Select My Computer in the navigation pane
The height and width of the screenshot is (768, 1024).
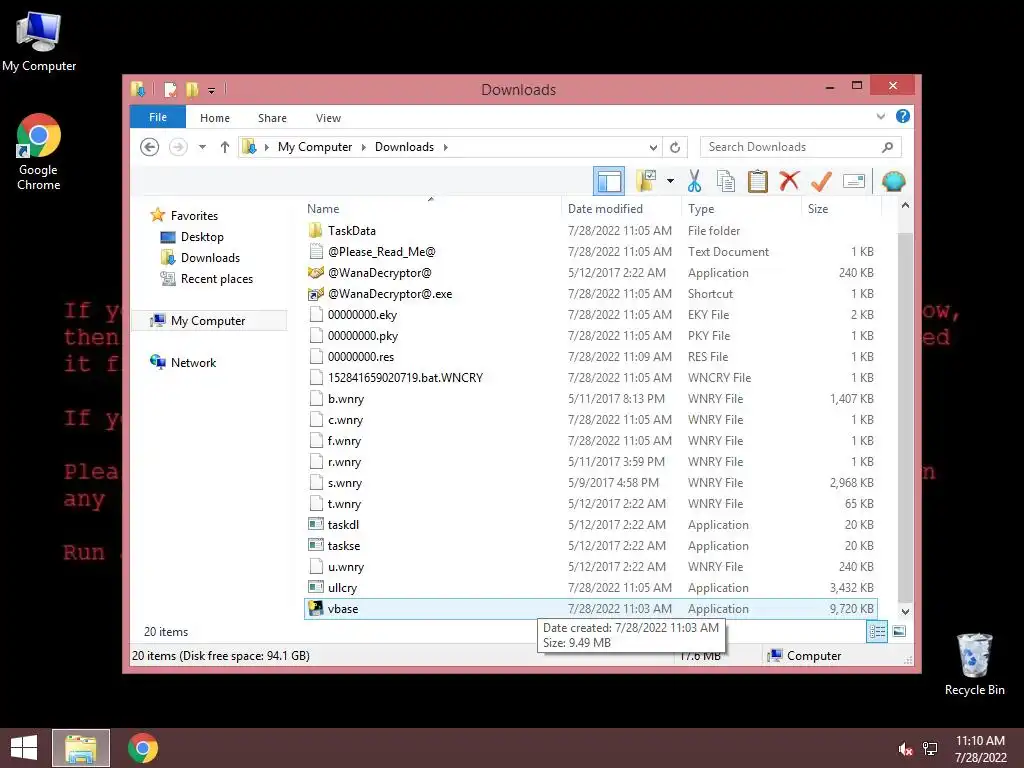pyautogui.click(x=209, y=321)
